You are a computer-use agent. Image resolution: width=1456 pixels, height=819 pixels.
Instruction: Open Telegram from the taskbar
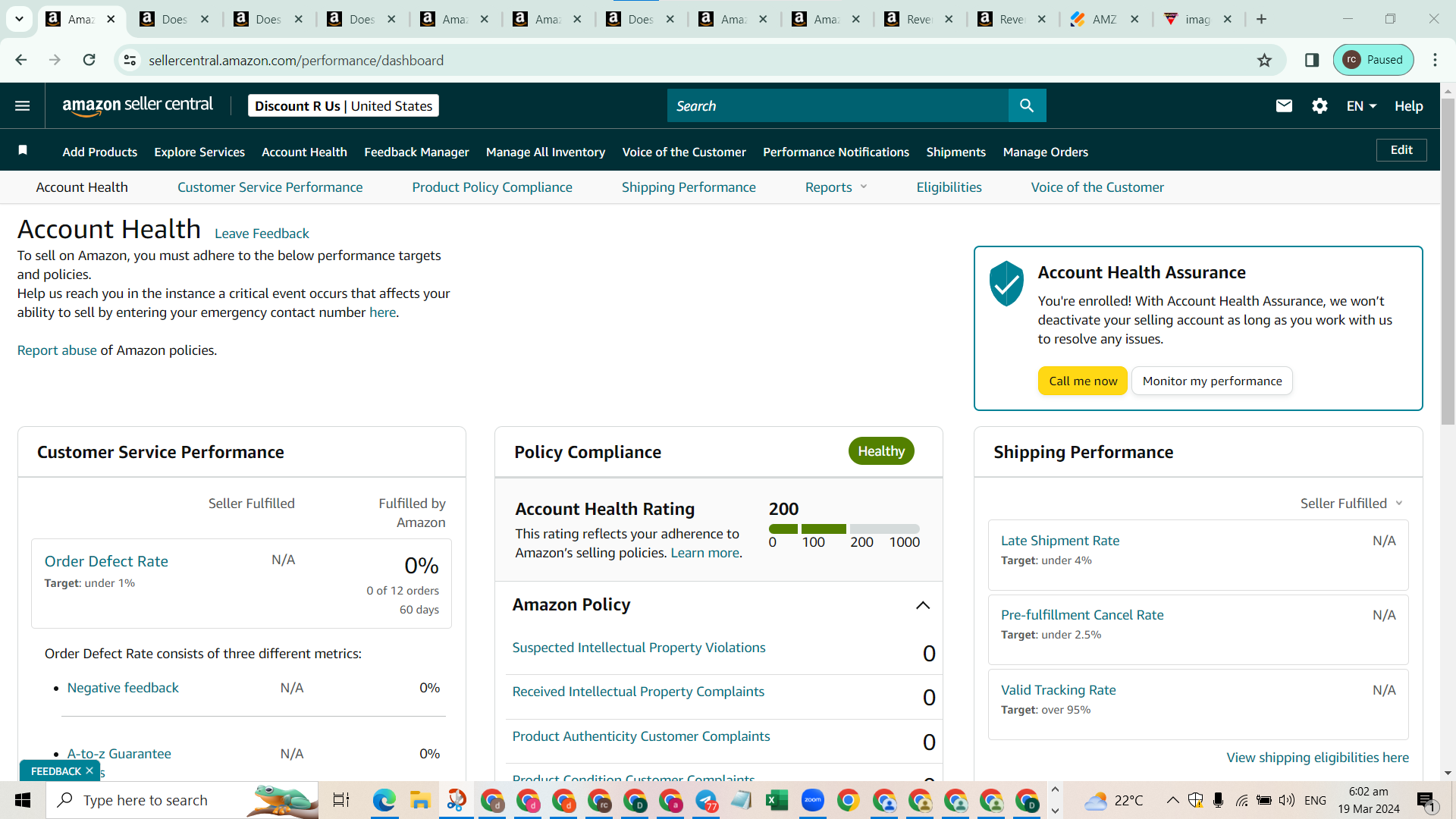point(706,800)
